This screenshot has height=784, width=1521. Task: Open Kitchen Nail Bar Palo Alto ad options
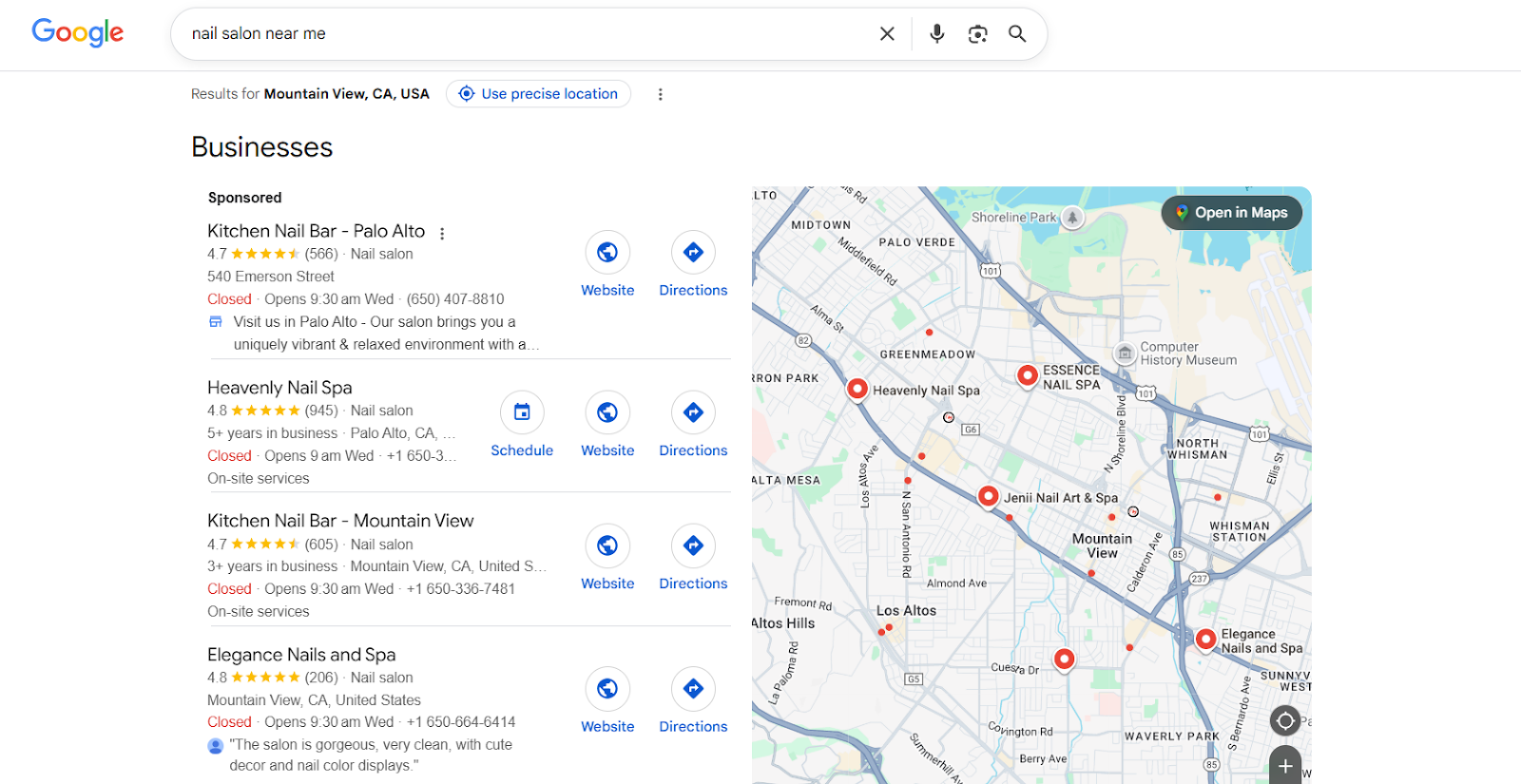coord(442,233)
